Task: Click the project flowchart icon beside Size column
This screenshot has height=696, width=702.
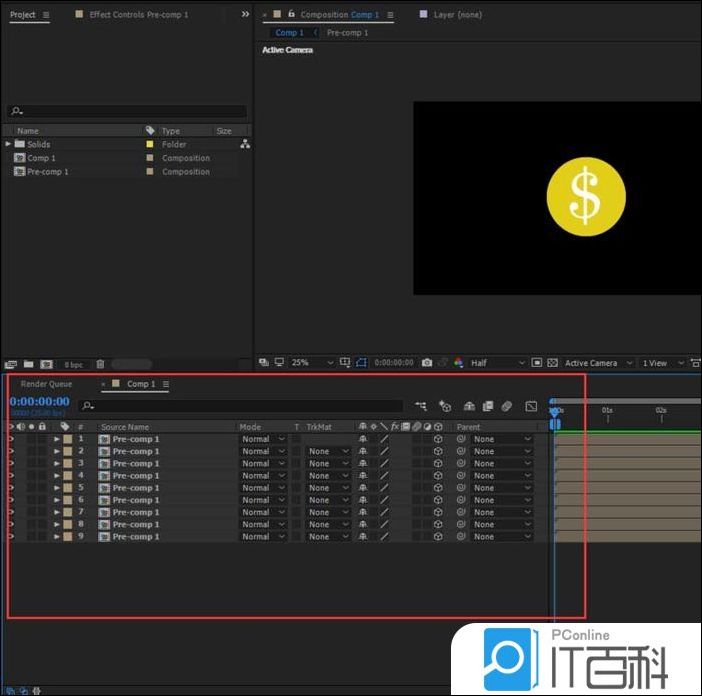Action: click(x=245, y=144)
